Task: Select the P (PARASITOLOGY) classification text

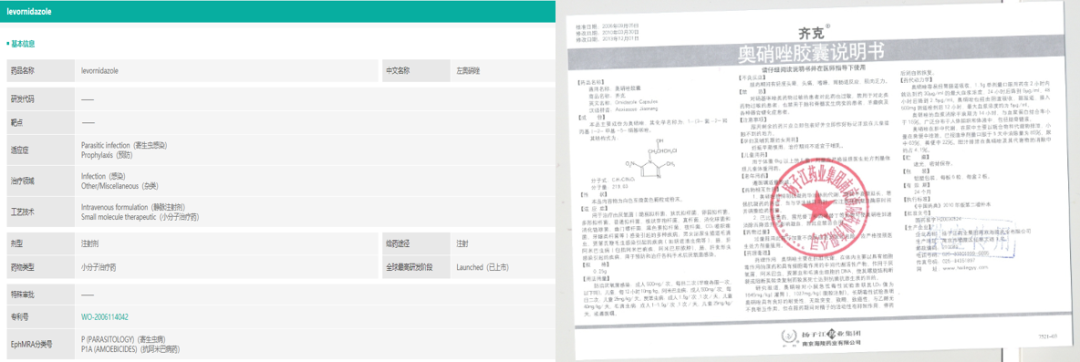Action: coord(123,340)
